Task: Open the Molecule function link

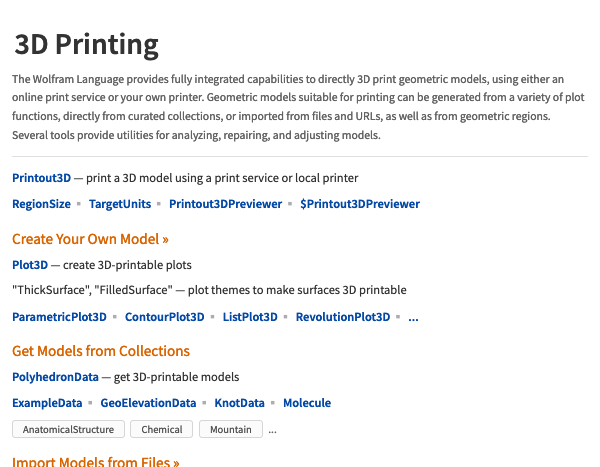Action: tap(307, 403)
